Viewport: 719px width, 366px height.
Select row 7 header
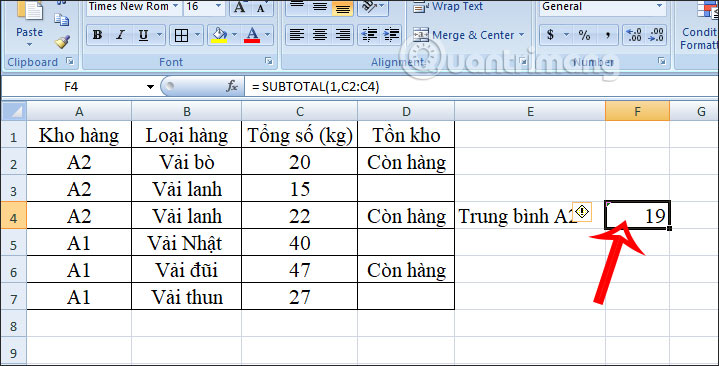(14, 297)
